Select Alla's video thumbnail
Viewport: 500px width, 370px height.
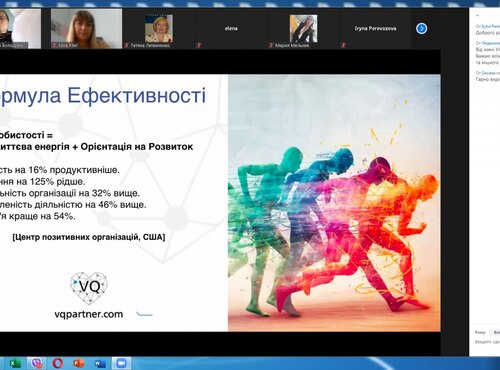pos(86,29)
